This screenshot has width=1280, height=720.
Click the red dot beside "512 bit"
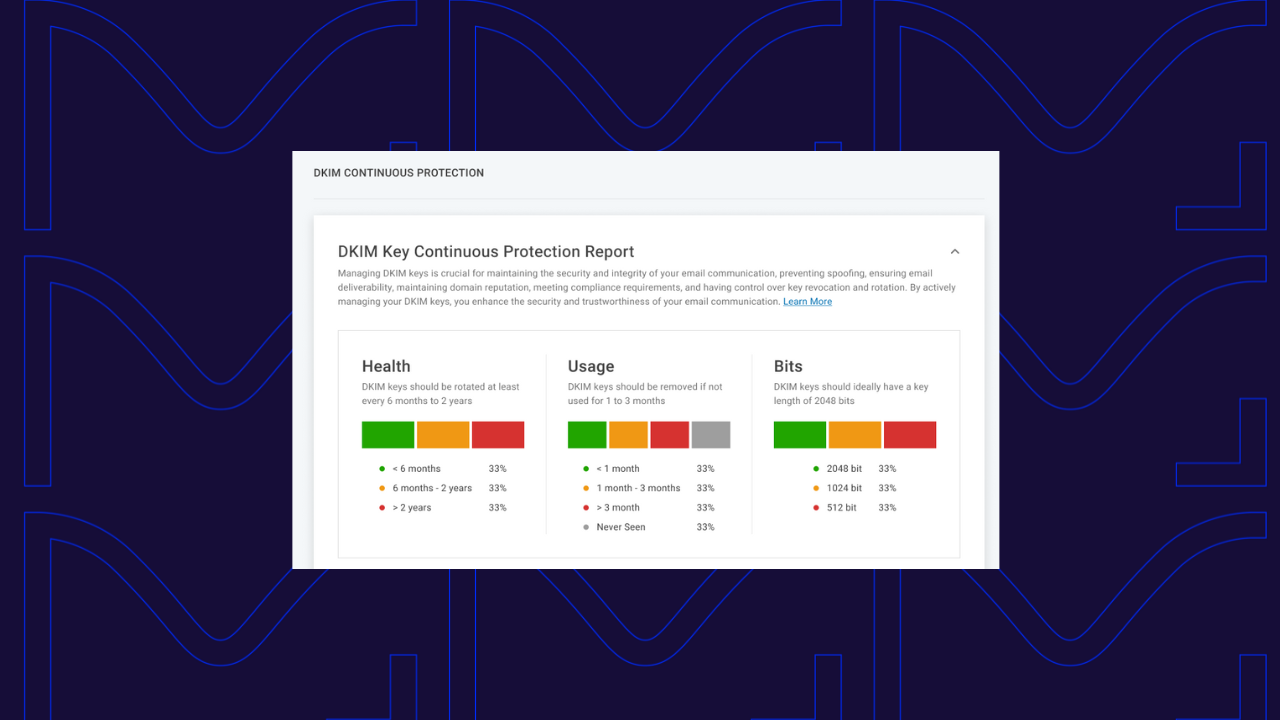coord(817,507)
